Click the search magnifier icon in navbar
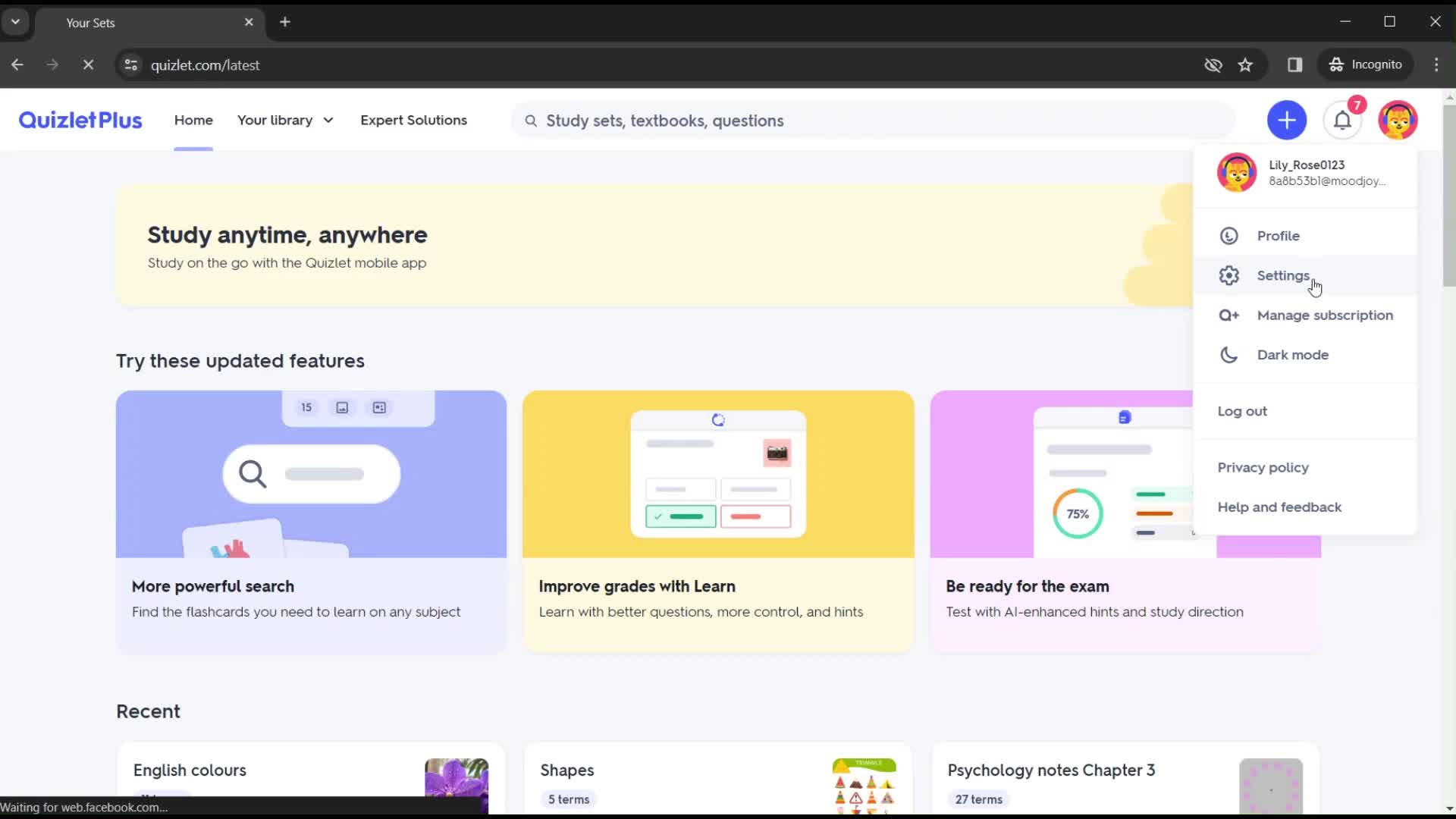The image size is (1456, 819). pyautogui.click(x=530, y=120)
